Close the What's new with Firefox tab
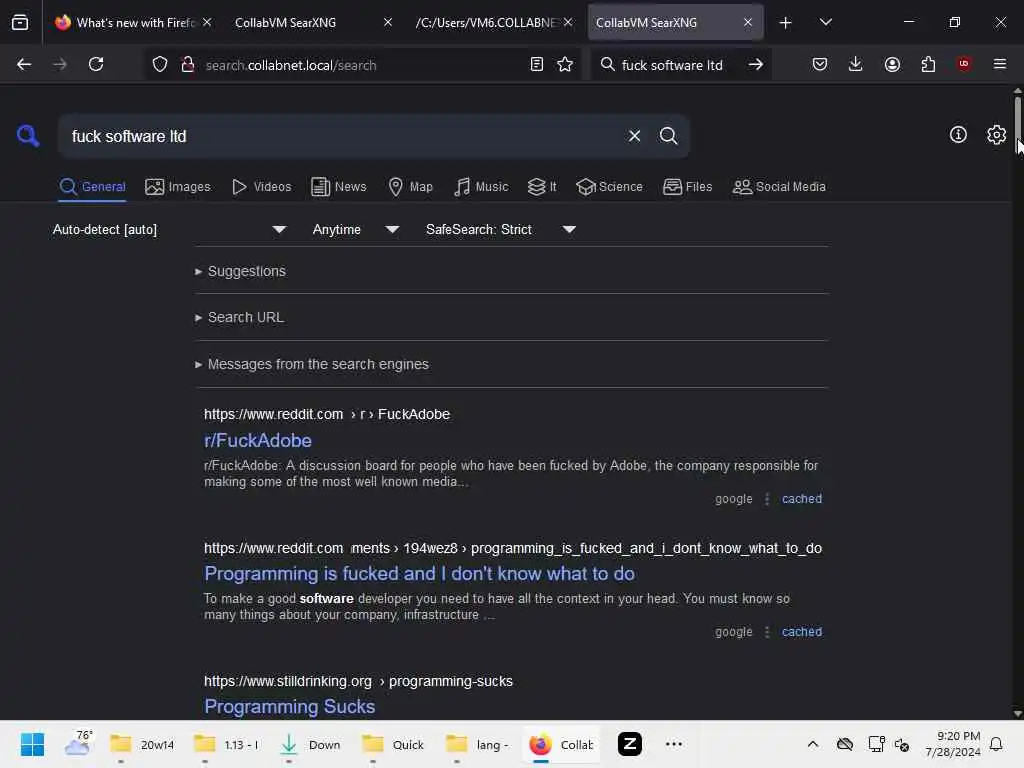The width and height of the screenshot is (1024, 768). click(x=207, y=22)
